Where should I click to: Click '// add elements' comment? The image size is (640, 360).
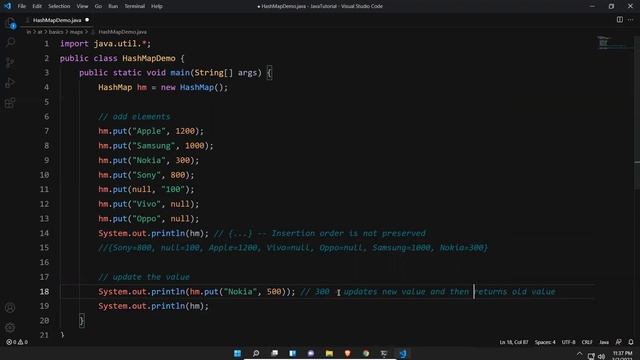tap(134, 117)
